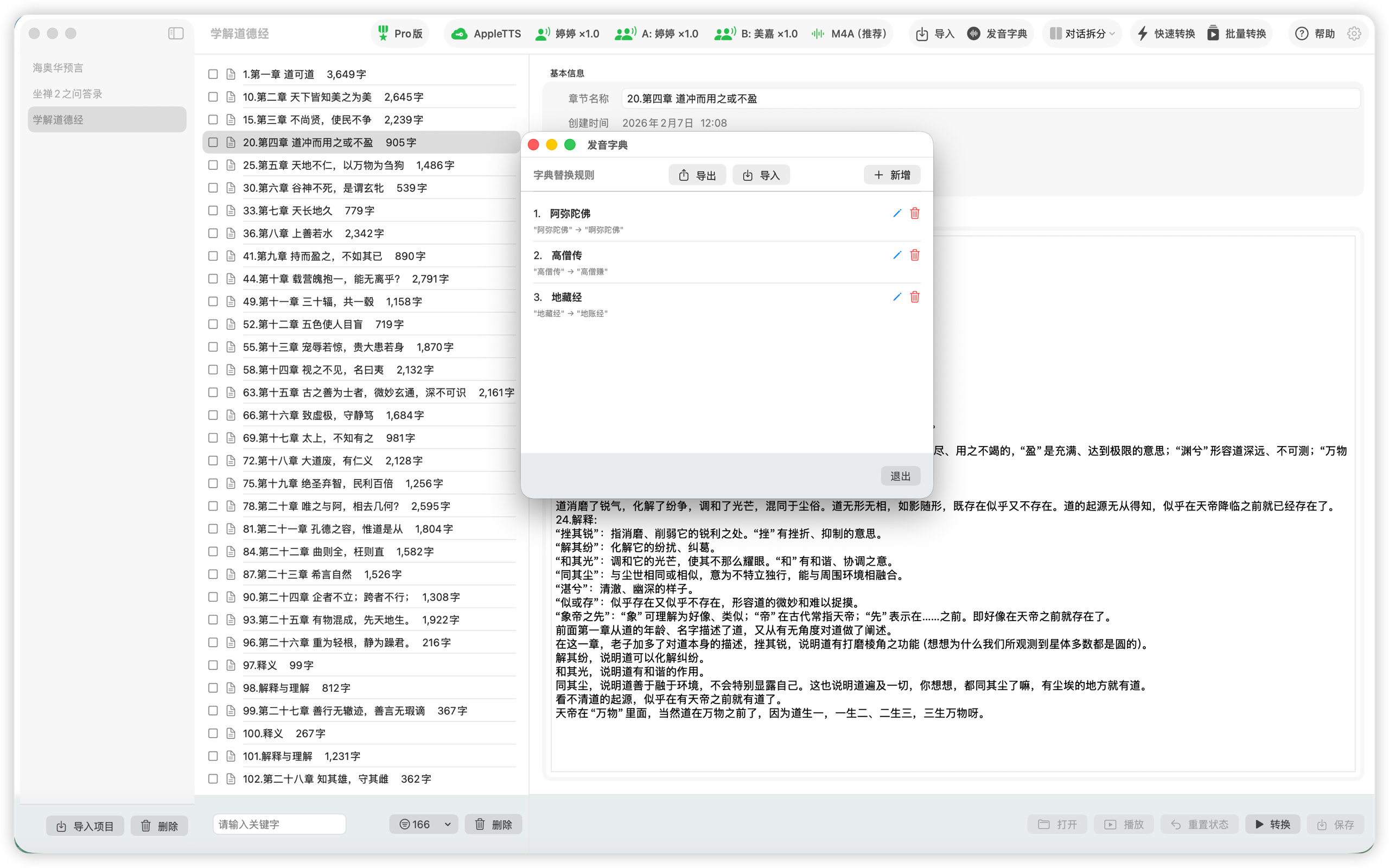Viewport: 1389px width, 868px height.
Task: Click 导出 in the 发音字典 dialog
Action: (x=697, y=175)
